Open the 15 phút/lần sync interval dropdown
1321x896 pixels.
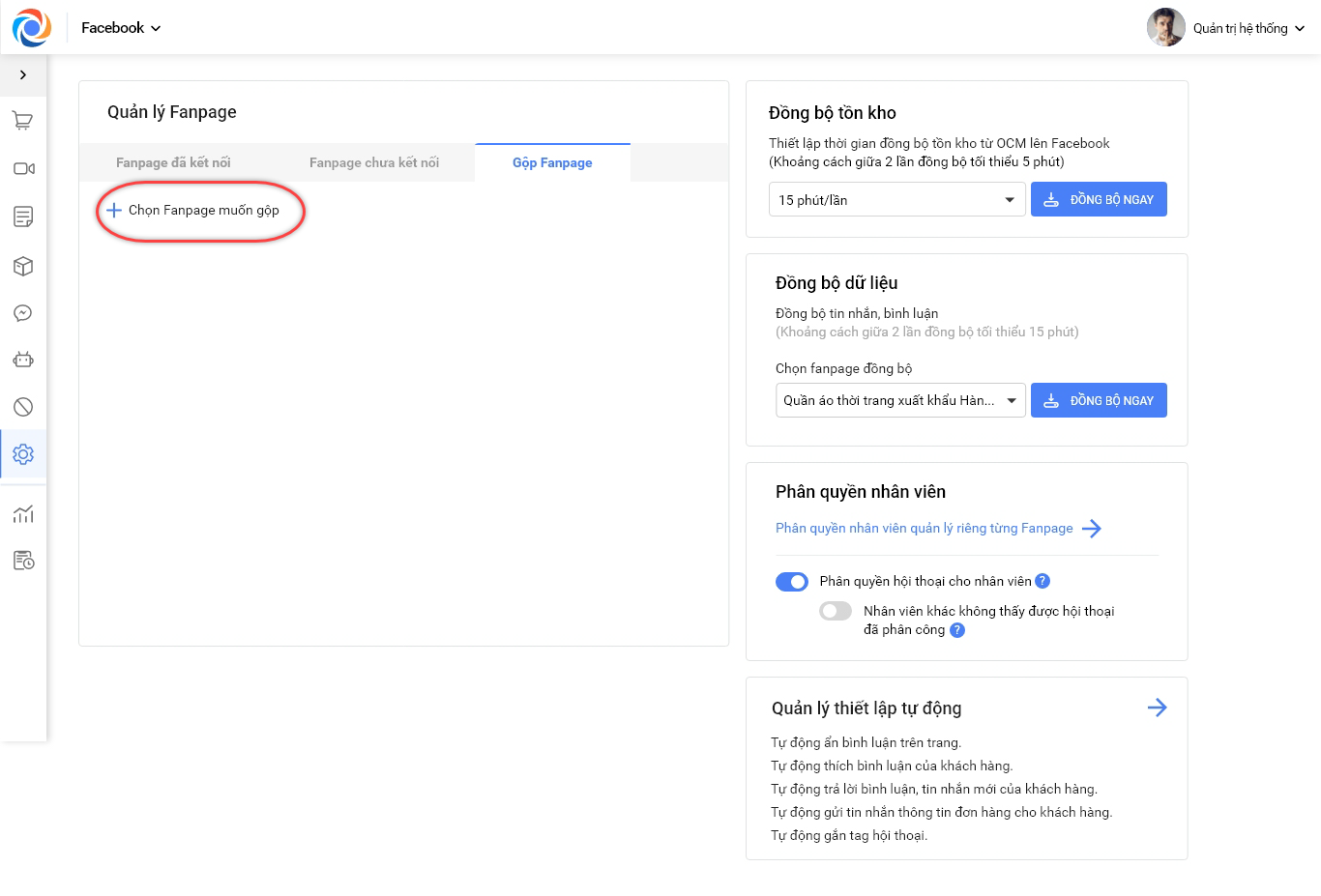[896, 200]
